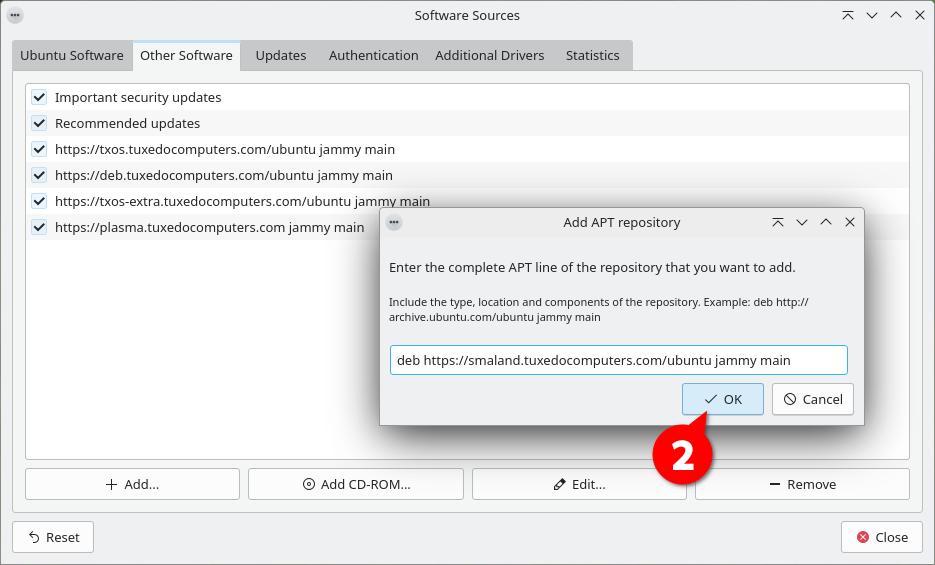Viewport: 935px width, 565px height.
Task: Minimize the Software Sources window
Action: coord(872,15)
